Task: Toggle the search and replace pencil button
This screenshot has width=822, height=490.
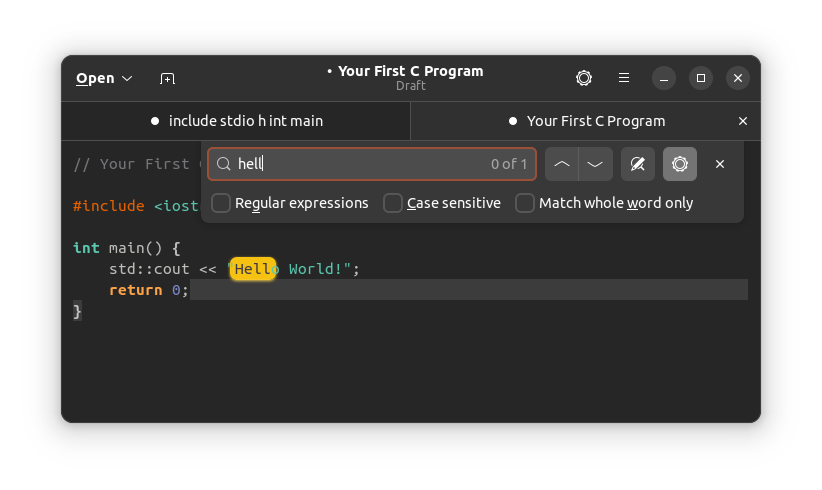Action: [x=637, y=164]
